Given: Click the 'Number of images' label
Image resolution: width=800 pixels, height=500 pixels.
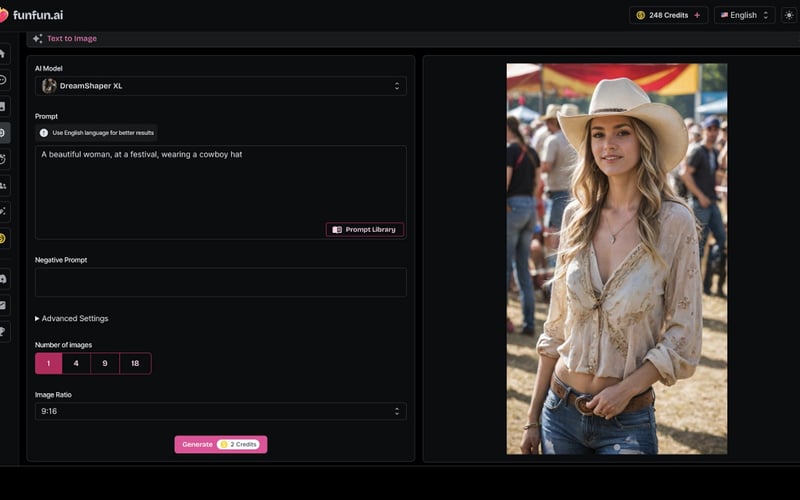Looking at the screenshot, I should coord(63,345).
